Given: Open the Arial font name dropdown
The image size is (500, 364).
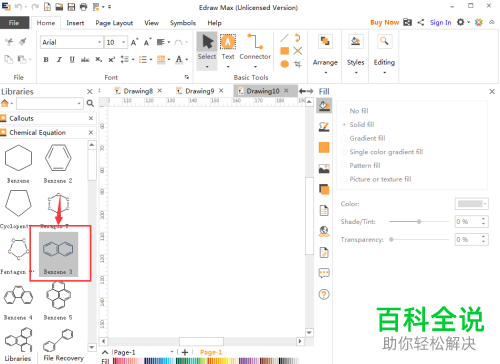Looking at the screenshot, I should click(99, 42).
